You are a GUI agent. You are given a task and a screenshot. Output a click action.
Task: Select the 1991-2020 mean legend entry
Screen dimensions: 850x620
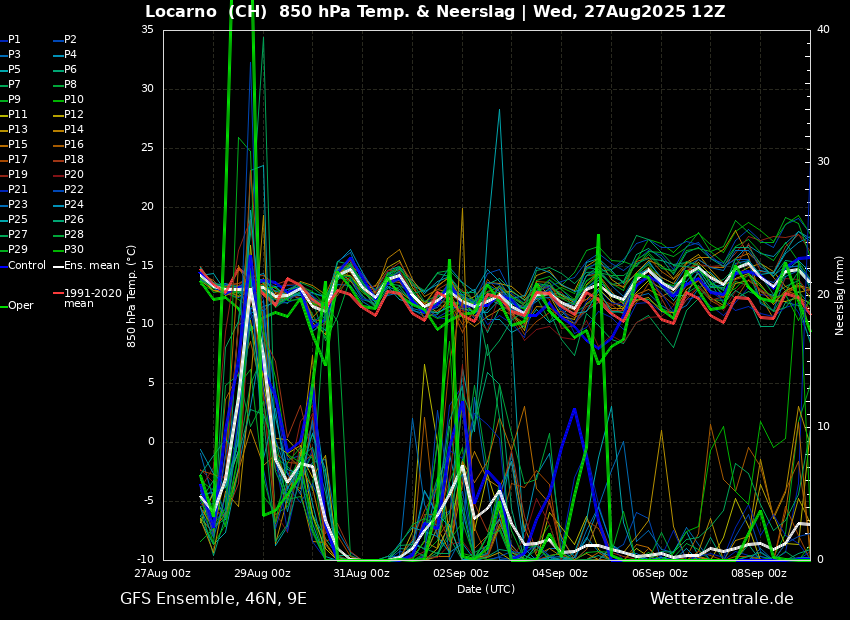(x=92, y=298)
